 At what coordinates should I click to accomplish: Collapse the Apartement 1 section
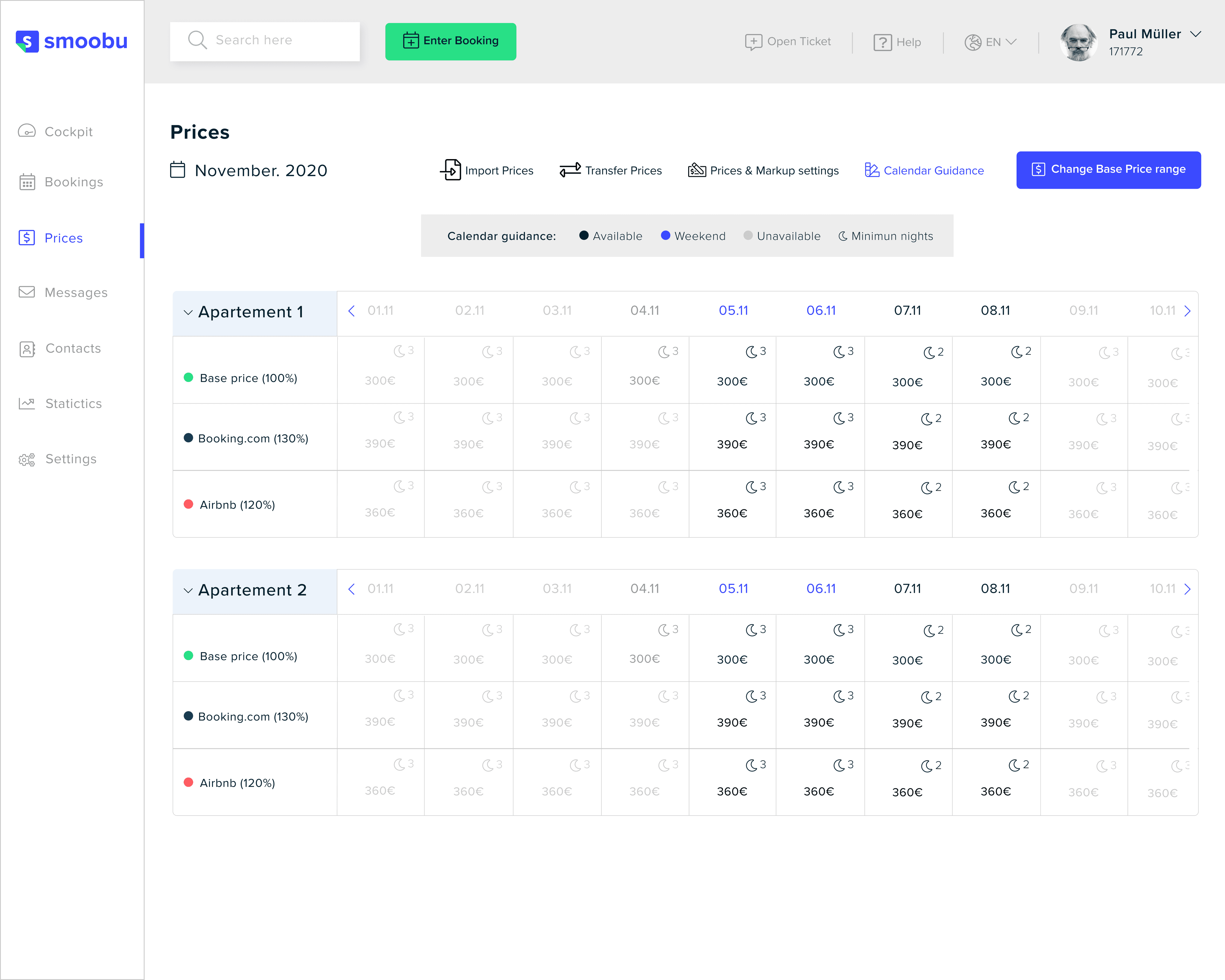pyautogui.click(x=188, y=313)
